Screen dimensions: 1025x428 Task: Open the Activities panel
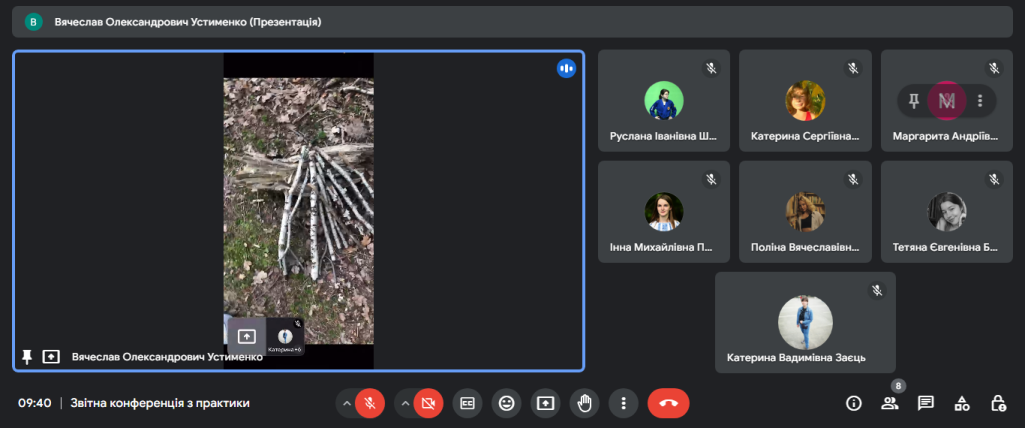(962, 403)
